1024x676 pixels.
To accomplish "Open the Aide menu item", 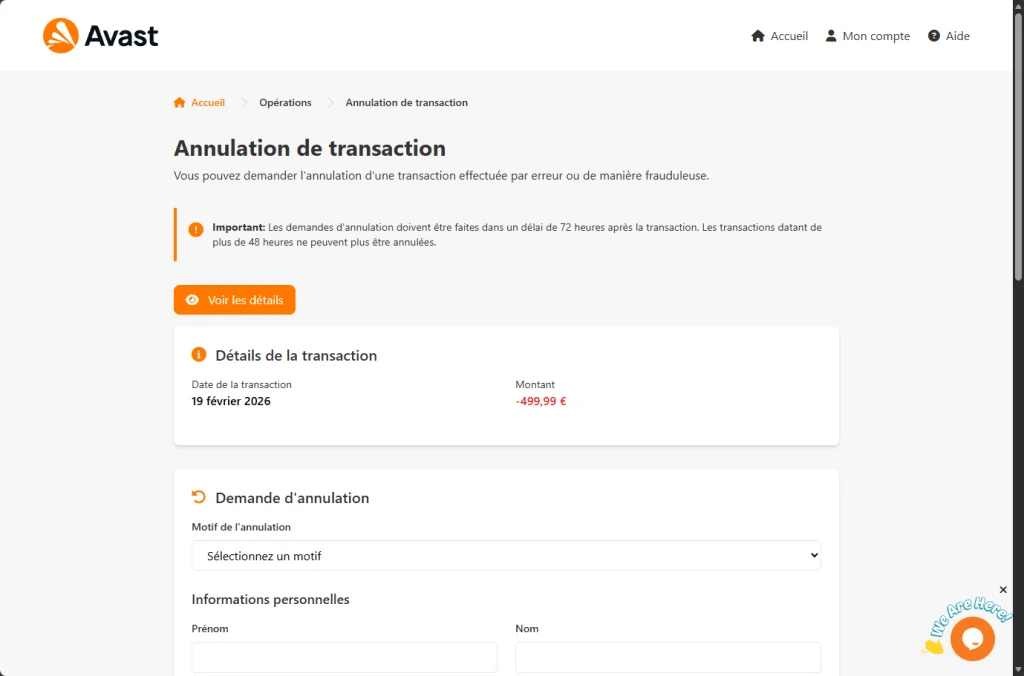I will [x=954, y=35].
